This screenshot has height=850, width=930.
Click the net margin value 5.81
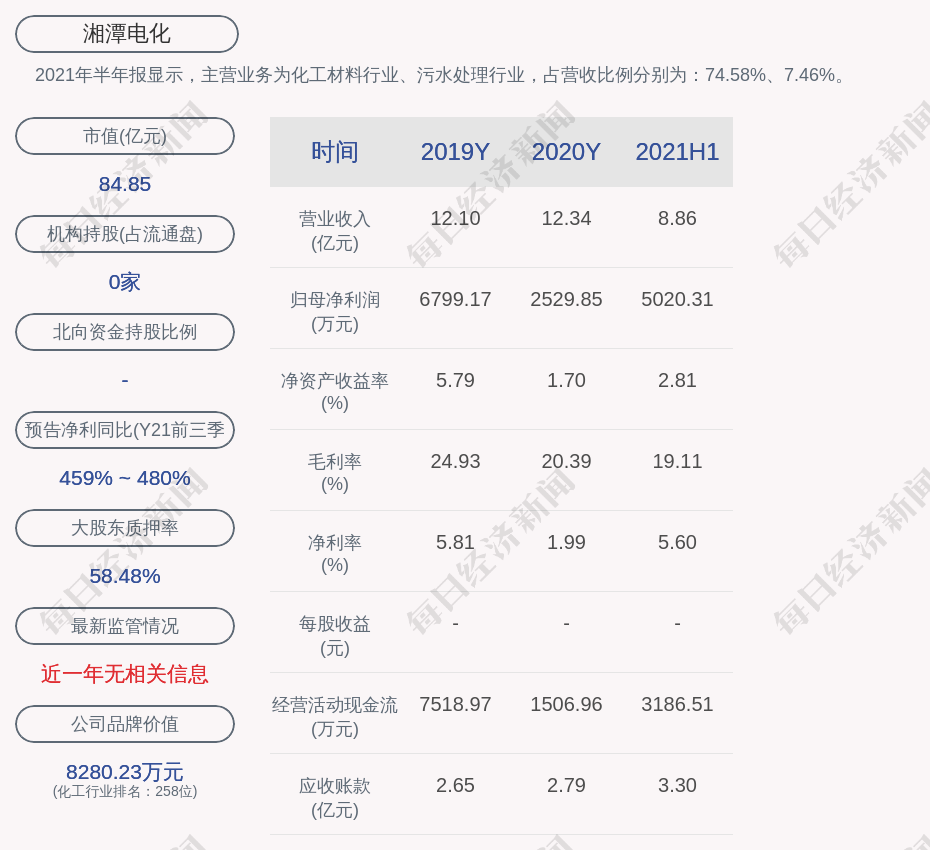pyautogui.click(x=456, y=542)
